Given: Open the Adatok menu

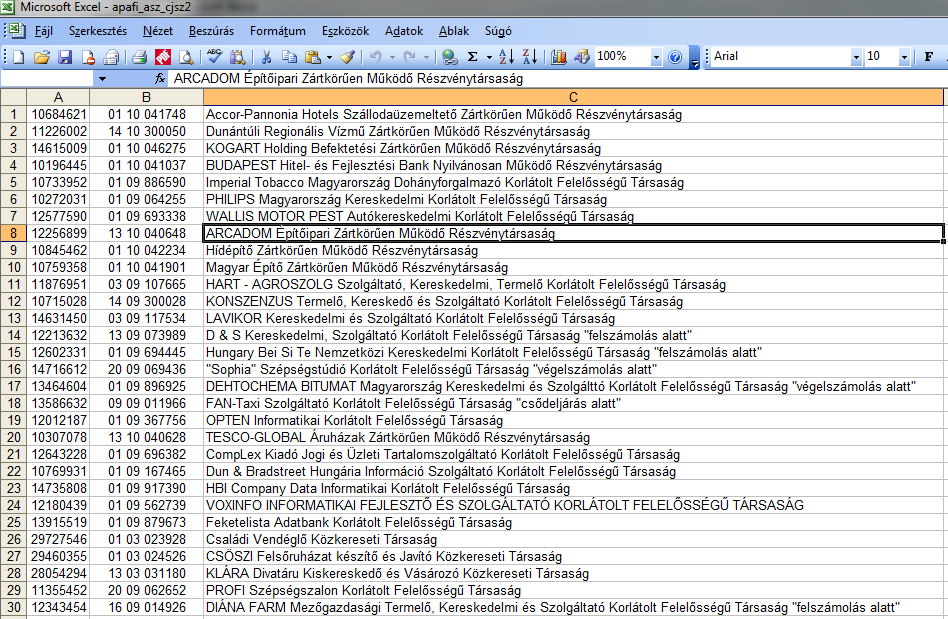Looking at the screenshot, I should 404,31.
